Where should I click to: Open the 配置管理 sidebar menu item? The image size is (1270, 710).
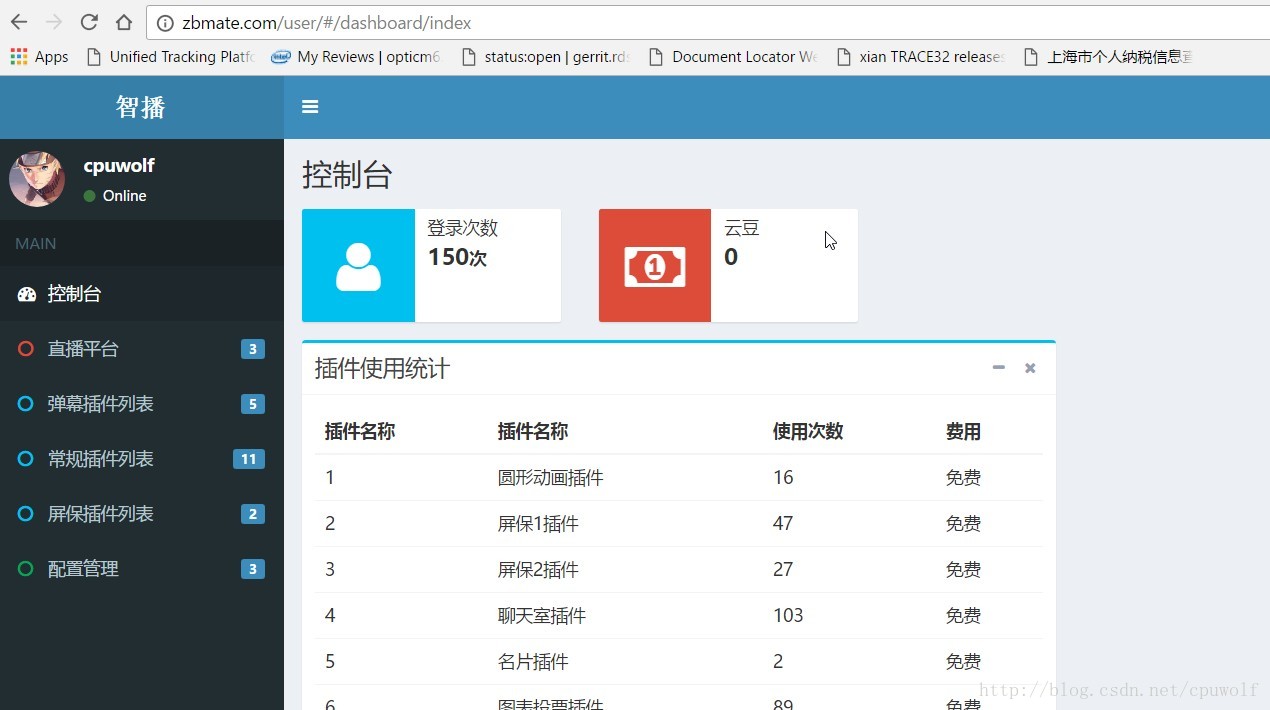tap(142, 569)
